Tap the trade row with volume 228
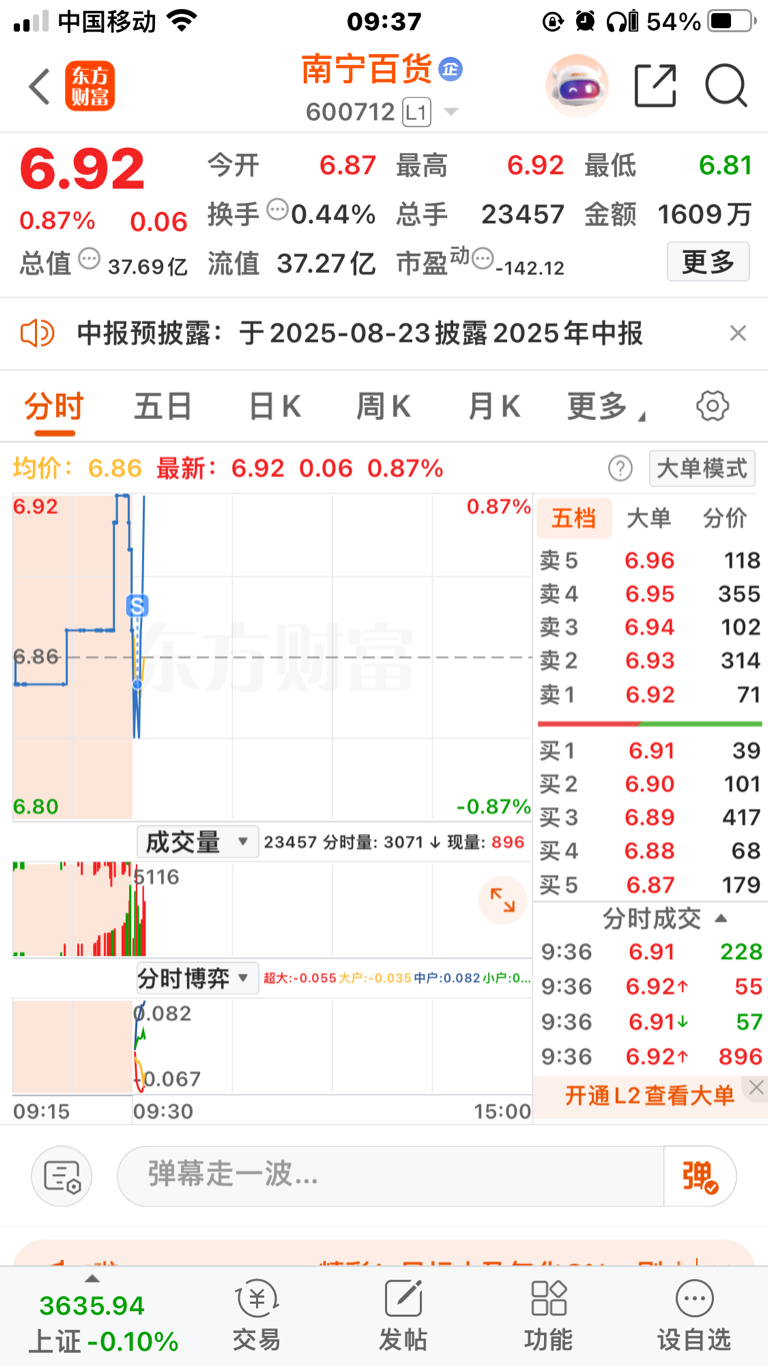 tap(651, 952)
